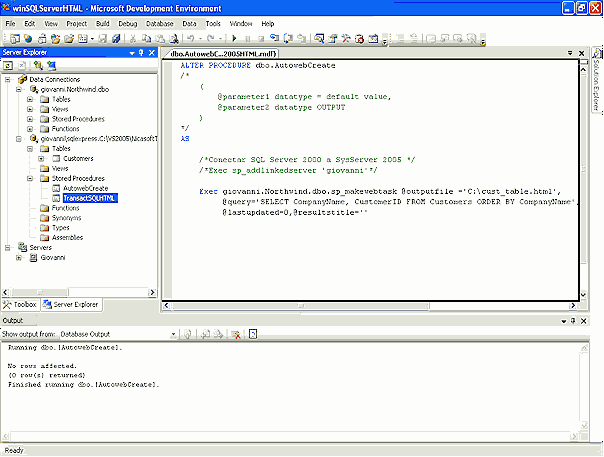The image size is (604, 457).
Task: Close the Output panel
Action: [x=584, y=321]
